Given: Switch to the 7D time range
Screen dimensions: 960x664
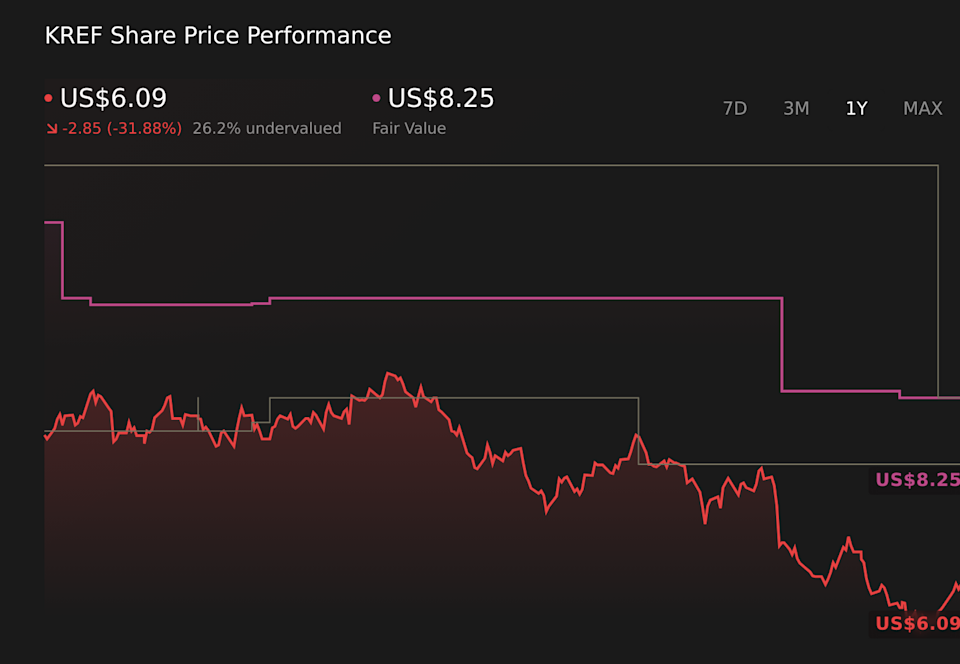Looking at the screenshot, I should (735, 108).
